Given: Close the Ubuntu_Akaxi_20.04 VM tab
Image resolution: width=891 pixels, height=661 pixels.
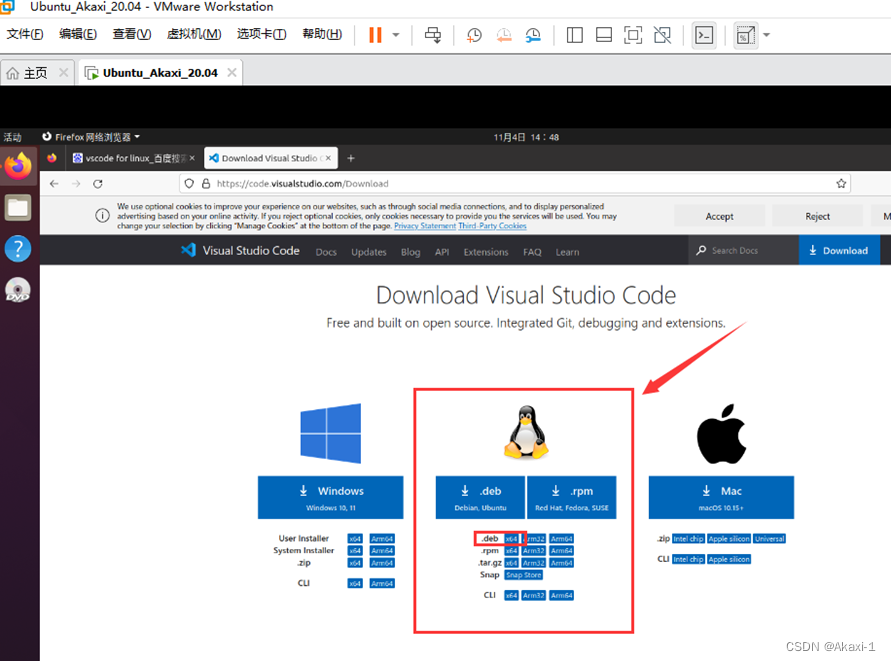Looking at the screenshot, I should [x=232, y=73].
